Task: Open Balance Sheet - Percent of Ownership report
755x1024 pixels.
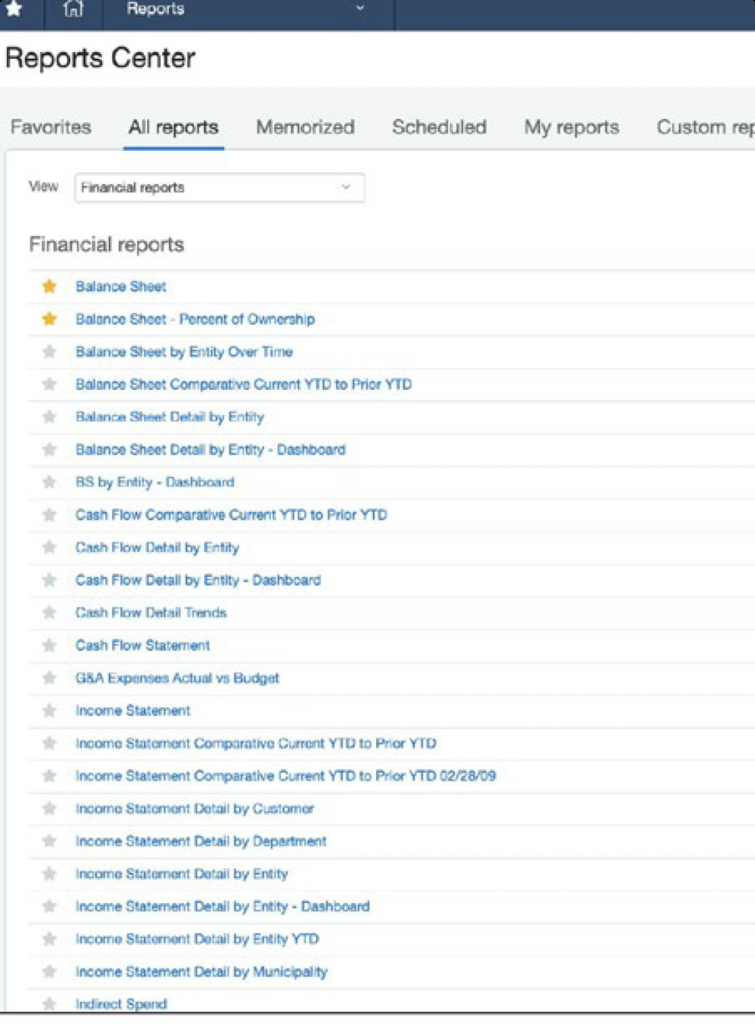Action: pos(195,319)
